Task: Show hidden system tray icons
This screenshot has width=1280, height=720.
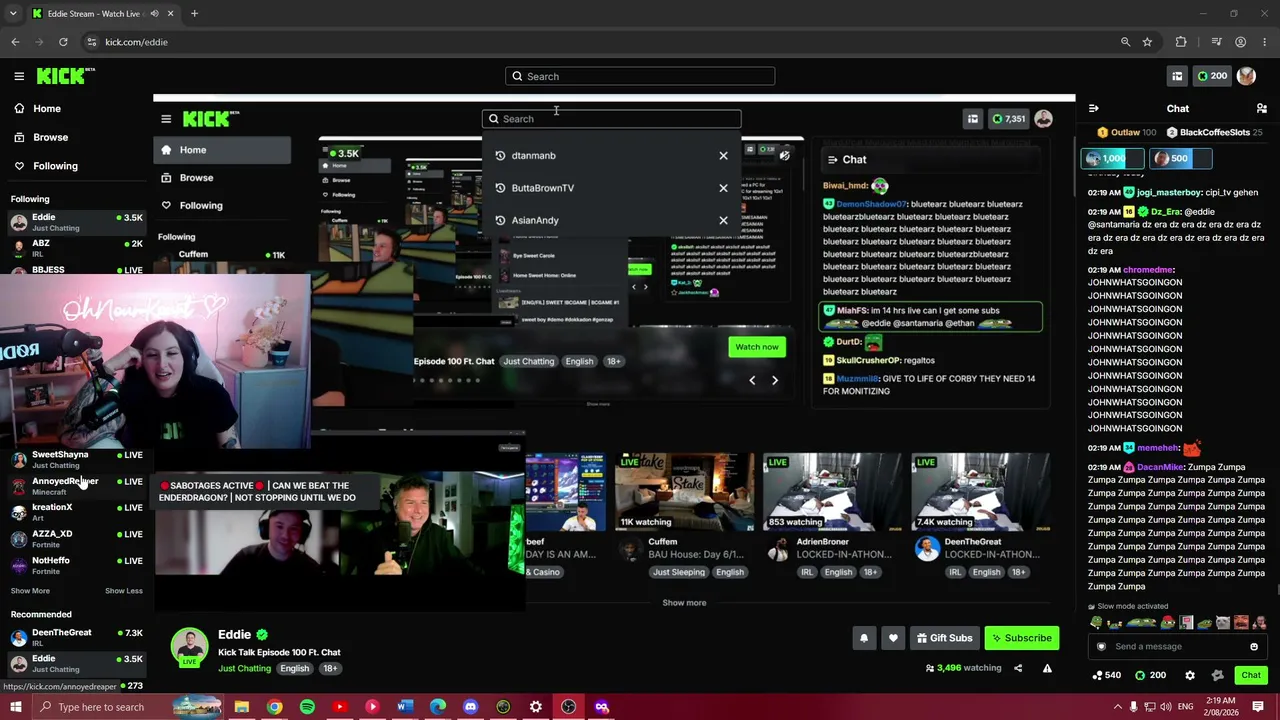Action: pyautogui.click(x=1117, y=707)
